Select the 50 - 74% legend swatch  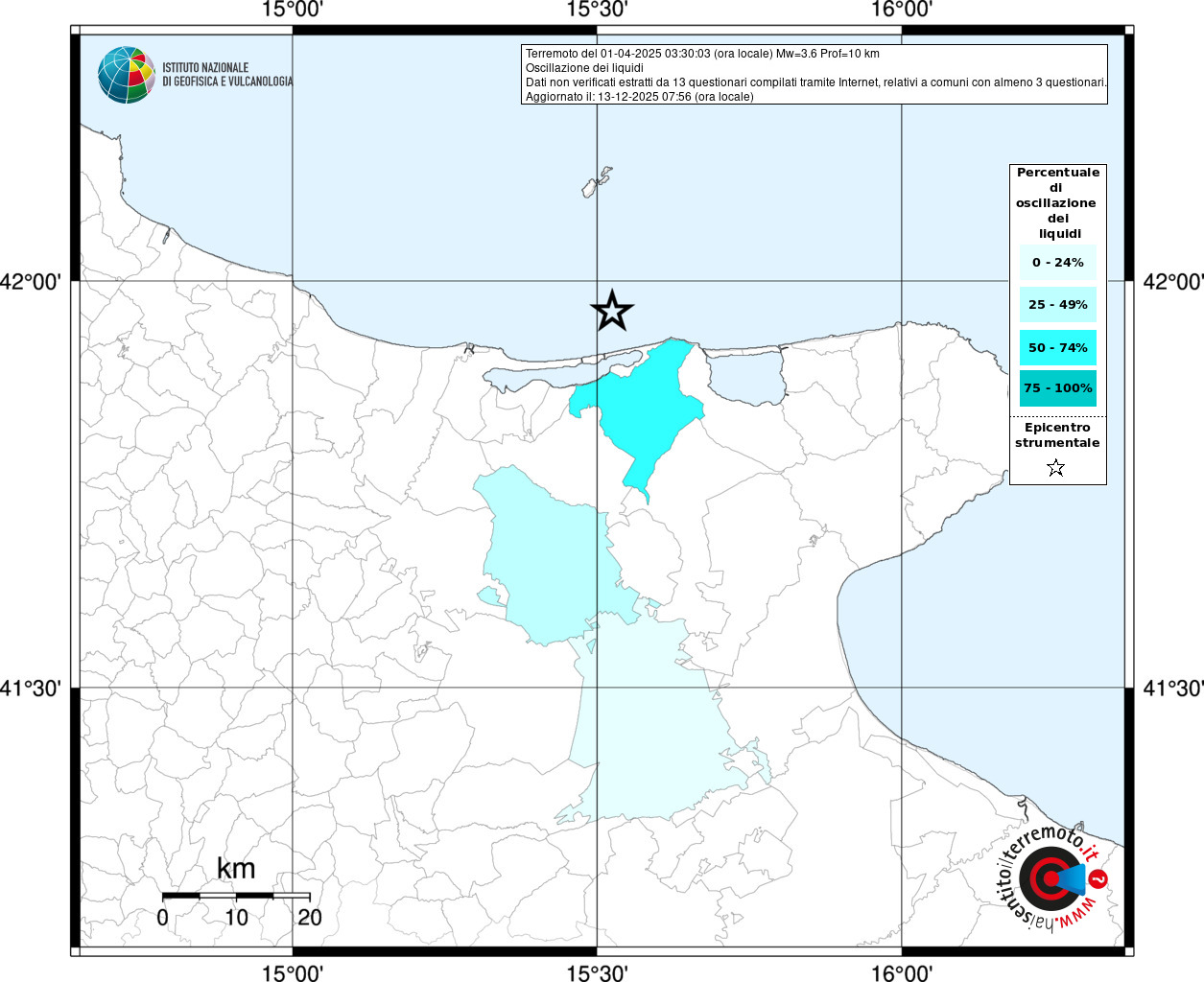[x=1057, y=347]
